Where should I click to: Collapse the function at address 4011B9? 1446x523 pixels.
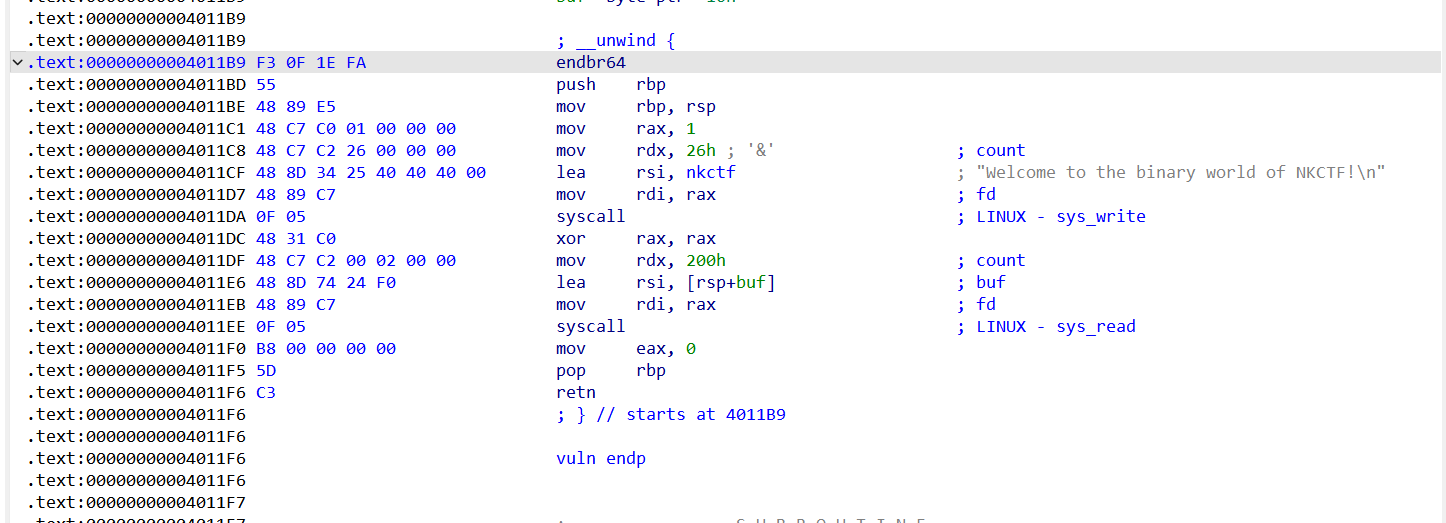tap(17, 63)
